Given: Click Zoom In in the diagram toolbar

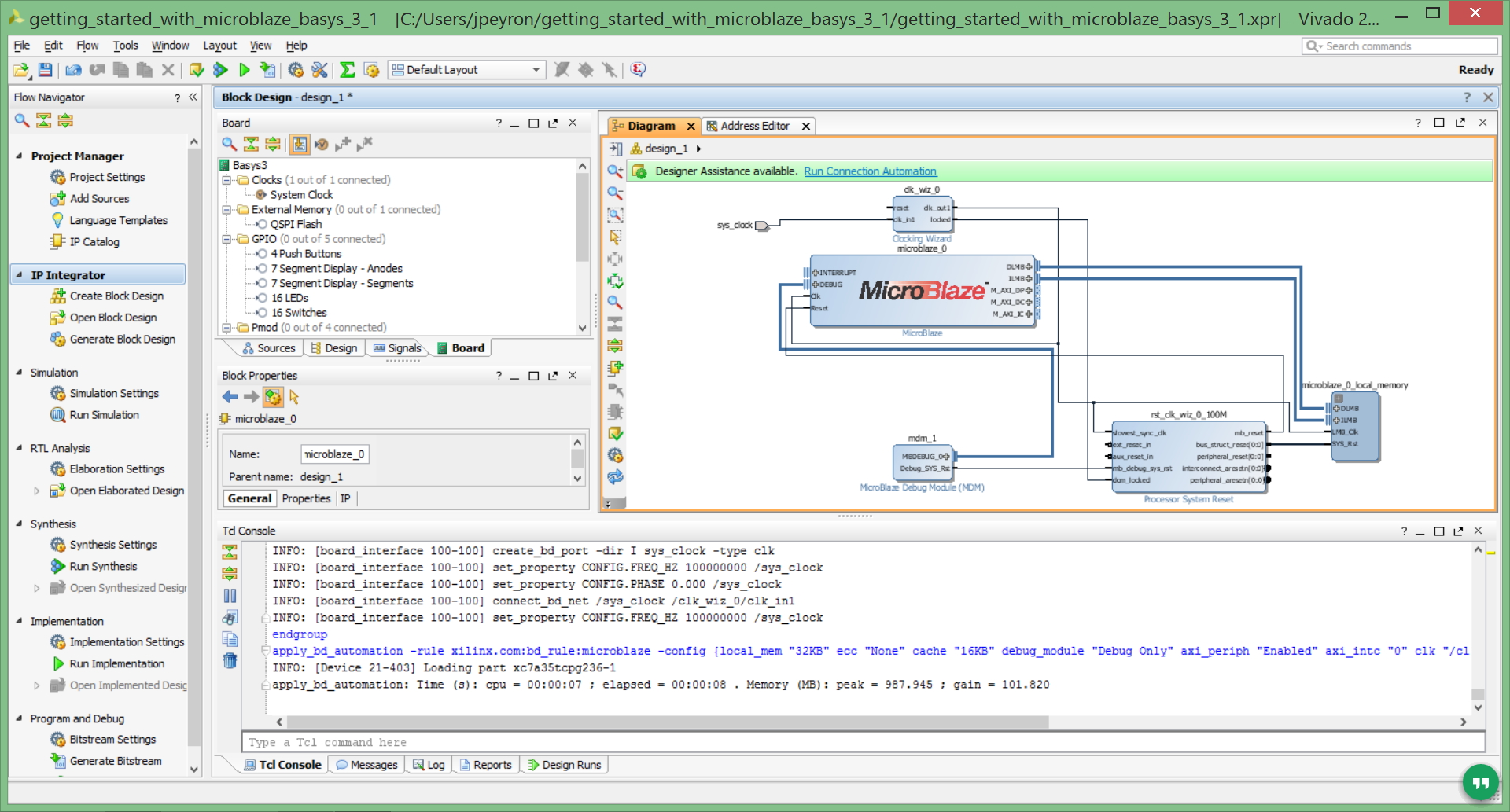Looking at the screenshot, I should coord(615,171).
